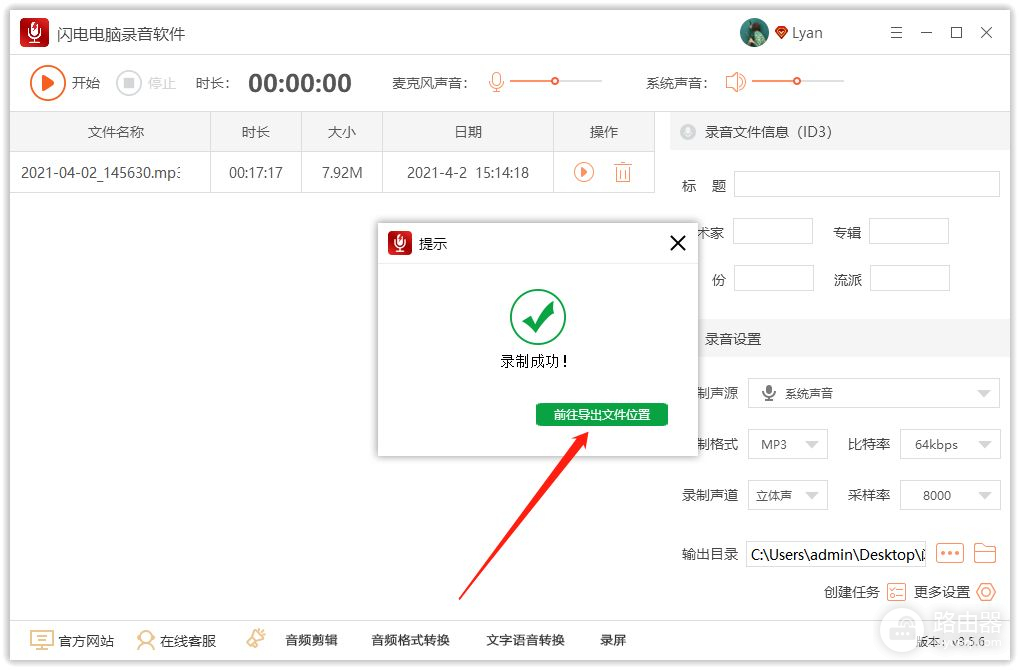Viewport: 1020px width, 670px height.
Task: Expand the 64kbps bitrate dropdown
Action: tap(985, 445)
